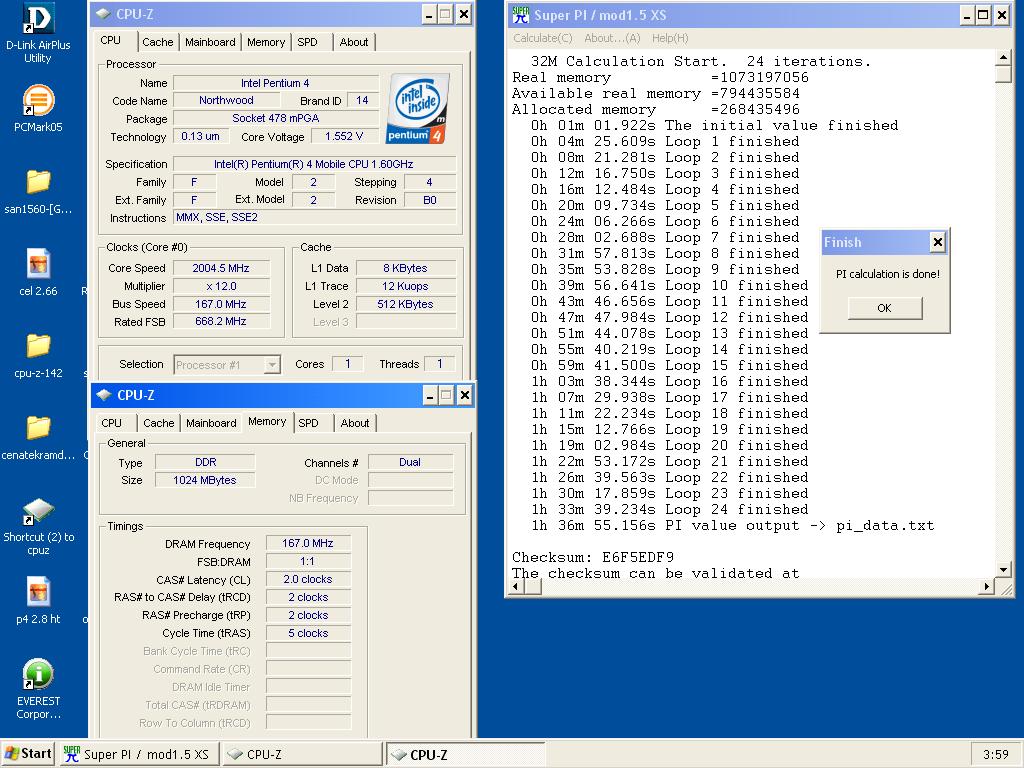Expand the Processor #1 selection dropdown

point(272,364)
